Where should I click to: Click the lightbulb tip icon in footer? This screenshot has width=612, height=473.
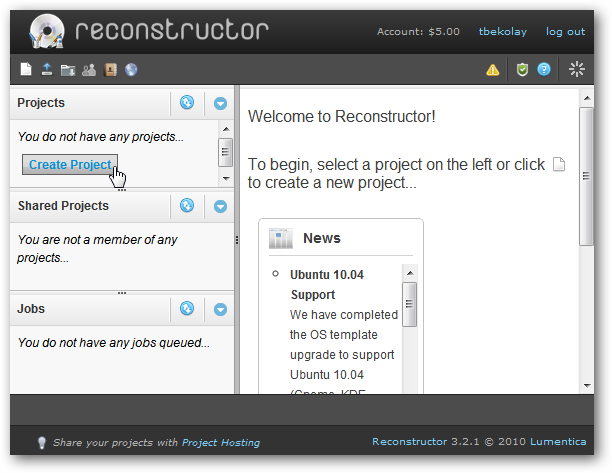[x=41, y=443]
